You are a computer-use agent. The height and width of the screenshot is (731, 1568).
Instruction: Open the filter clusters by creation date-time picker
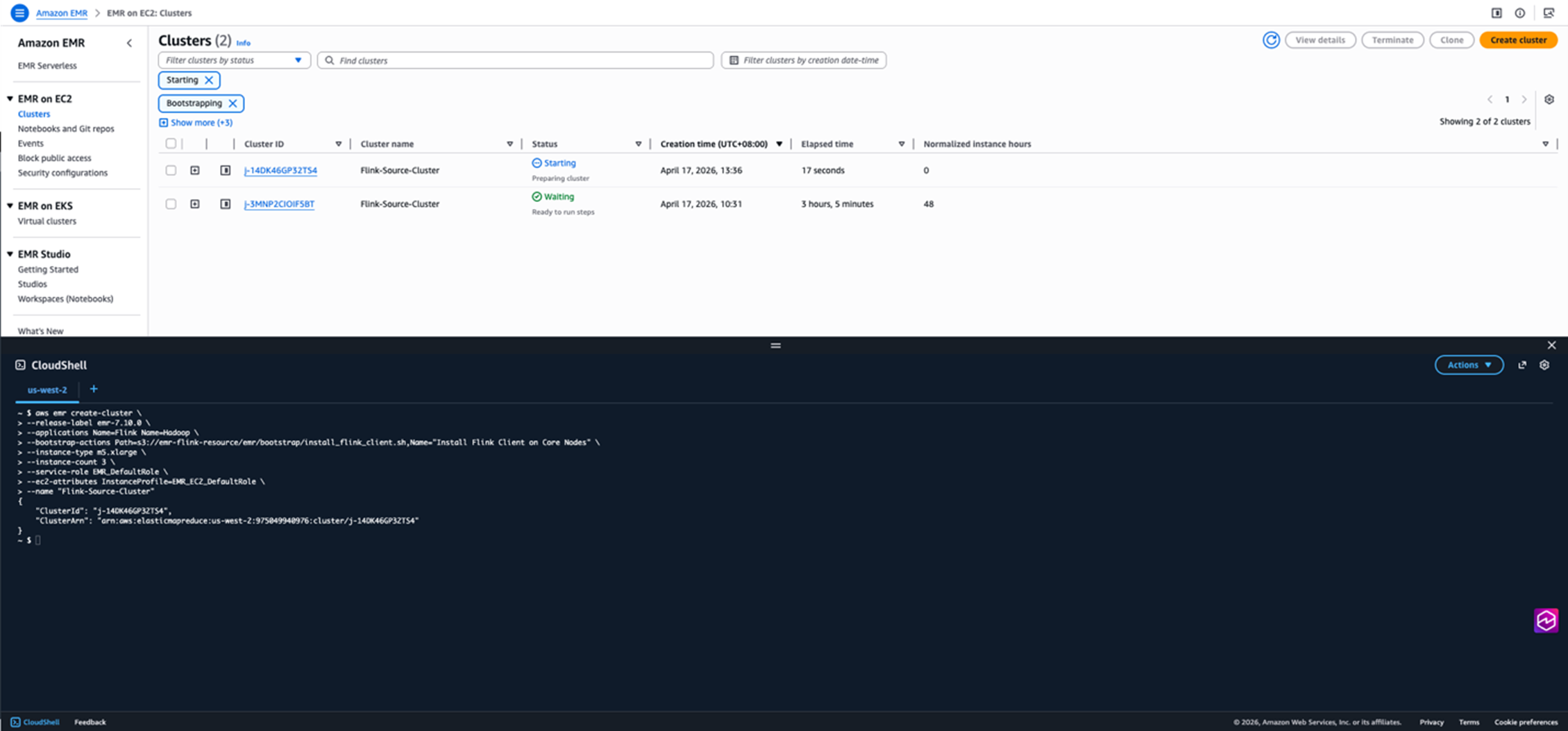pos(803,60)
